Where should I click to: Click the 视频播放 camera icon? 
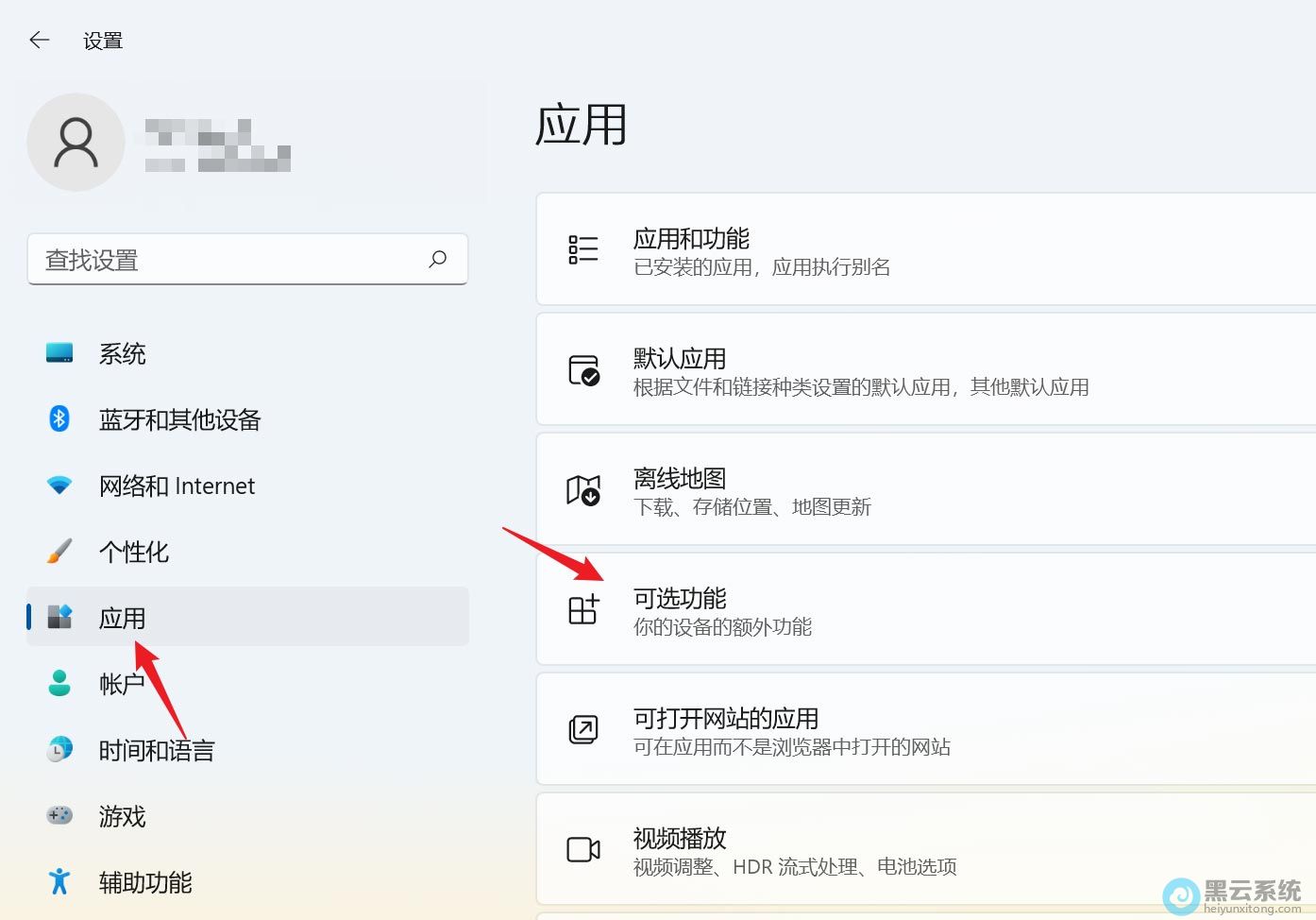pos(583,850)
